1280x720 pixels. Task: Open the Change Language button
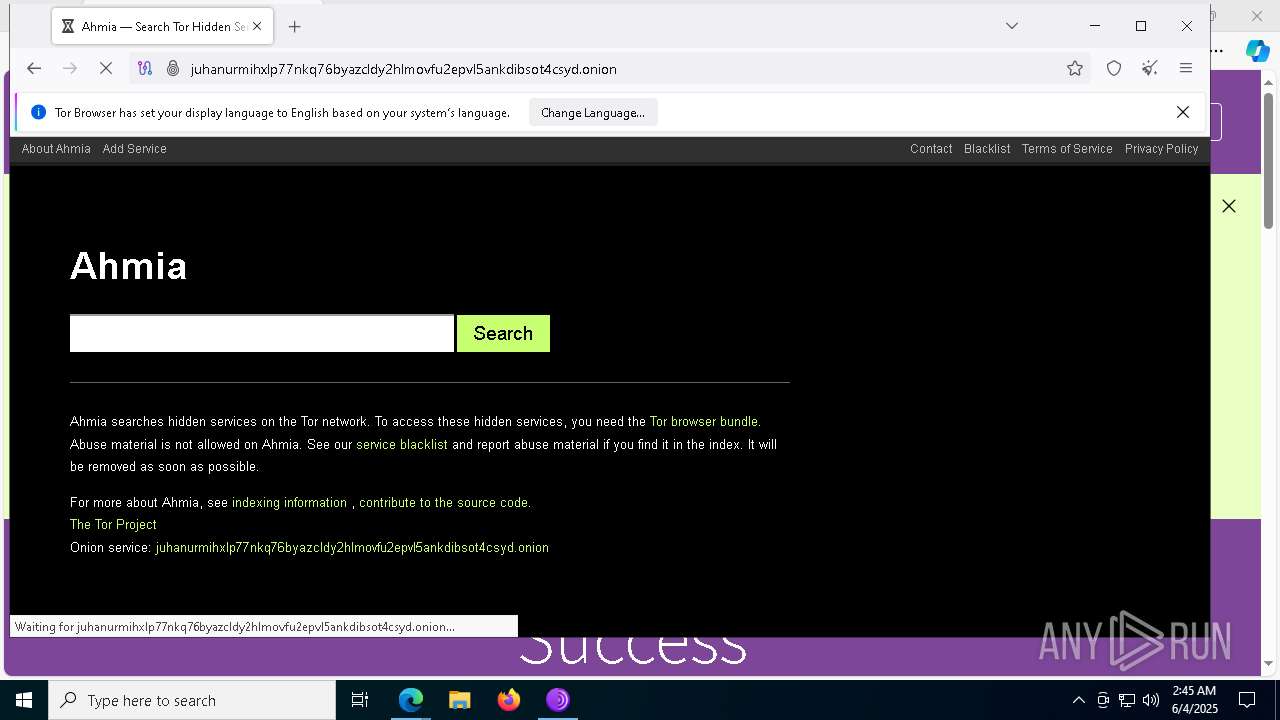pos(593,113)
